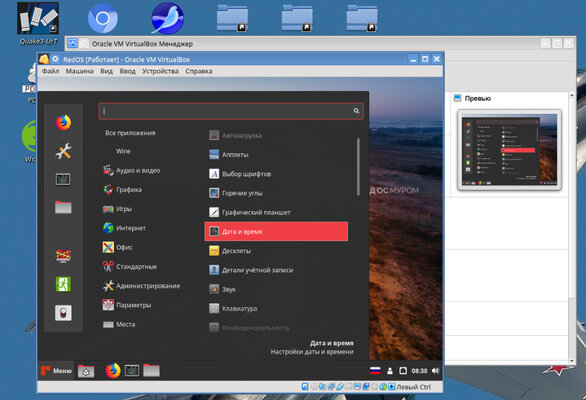Open the terminal icon in favorites sidebar
The image size is (586, 400).
pyautogui.click(x=63, y=179)
